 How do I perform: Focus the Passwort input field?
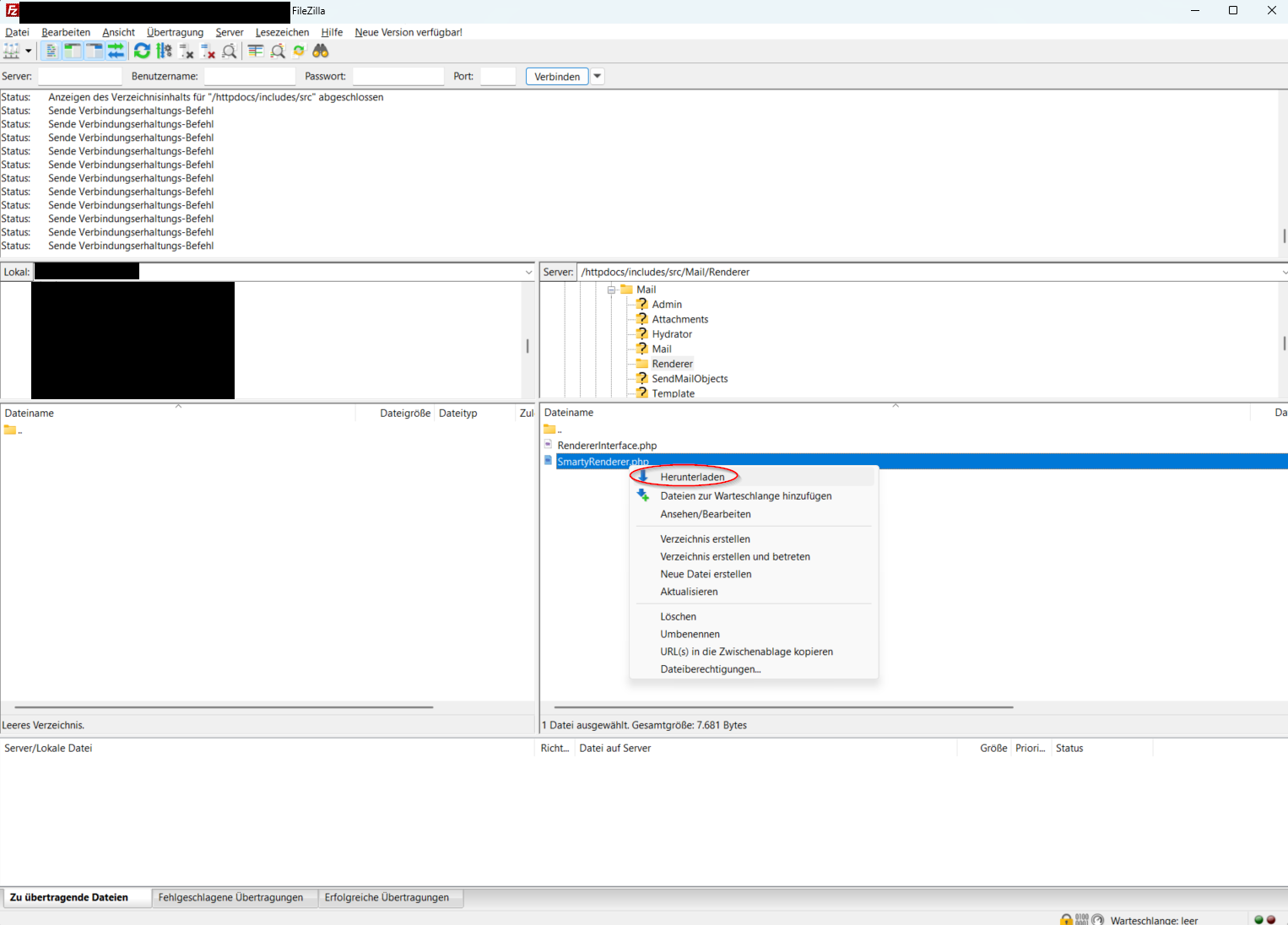[398, 76]
